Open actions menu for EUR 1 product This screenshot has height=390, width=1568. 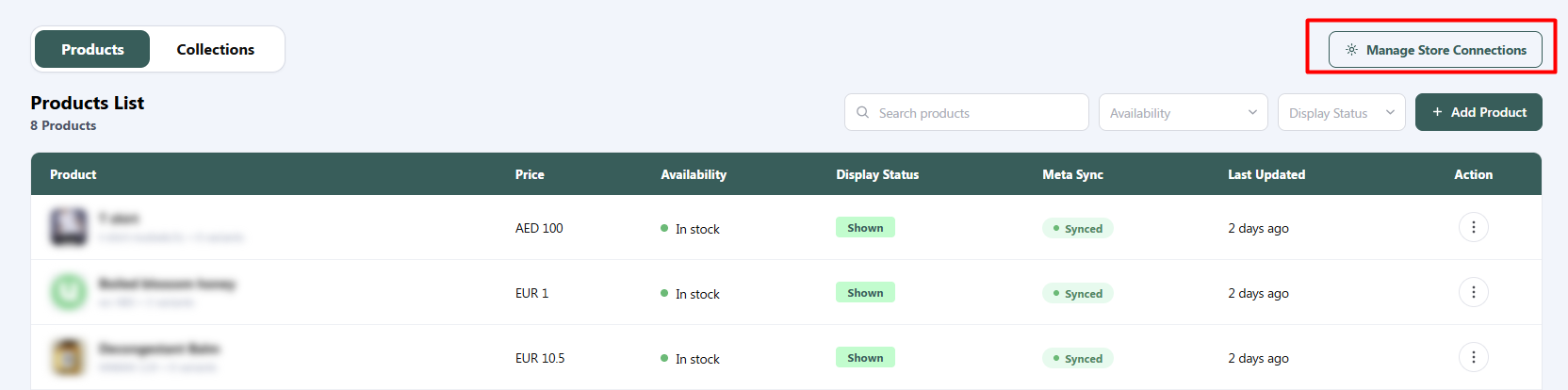(x=1473, y=292)
